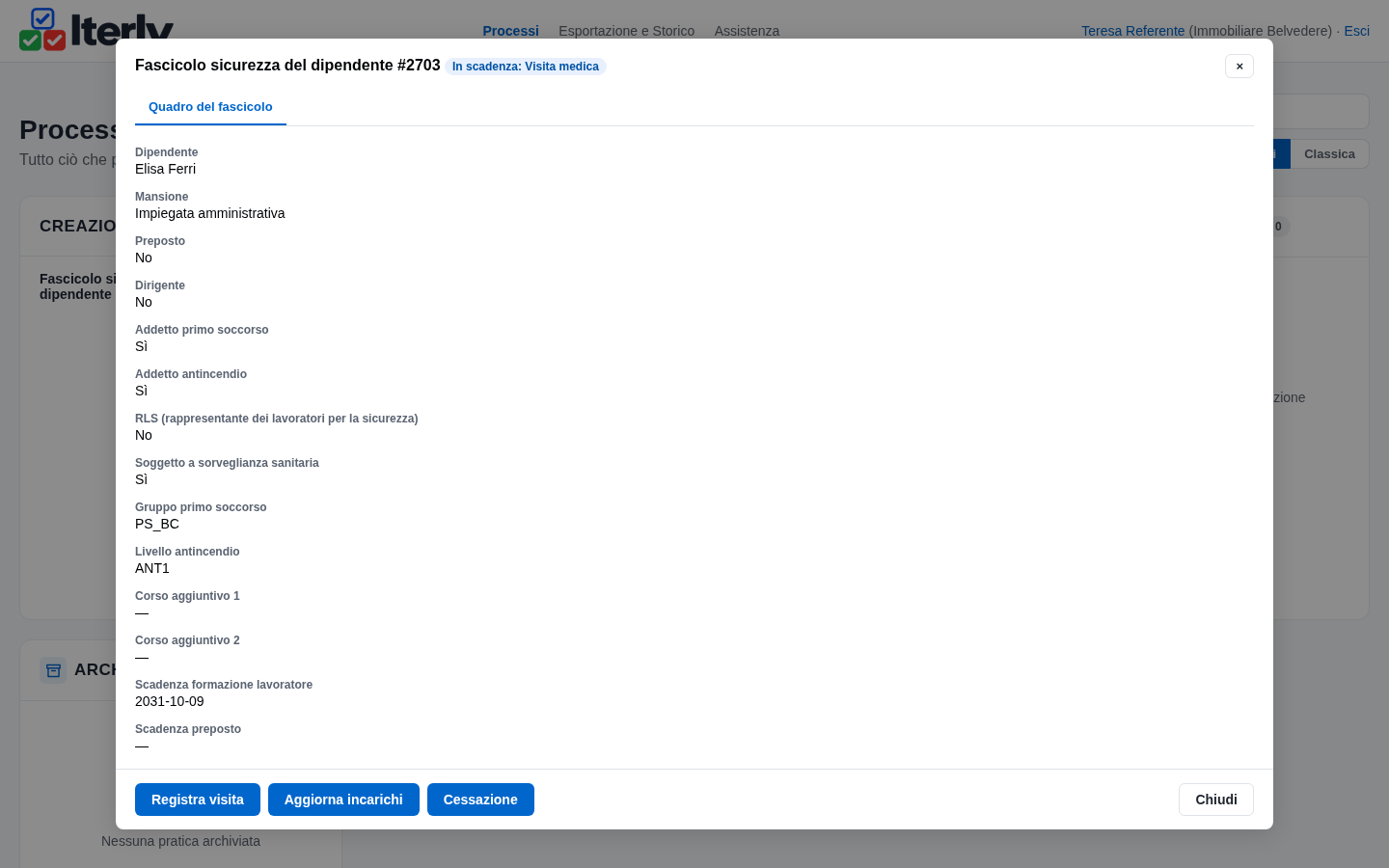Click 'Nessuna pratica archiviata' text in the background
This screenshot has width=1389, height=868.
pyautogui.click(x=180, y=841)
